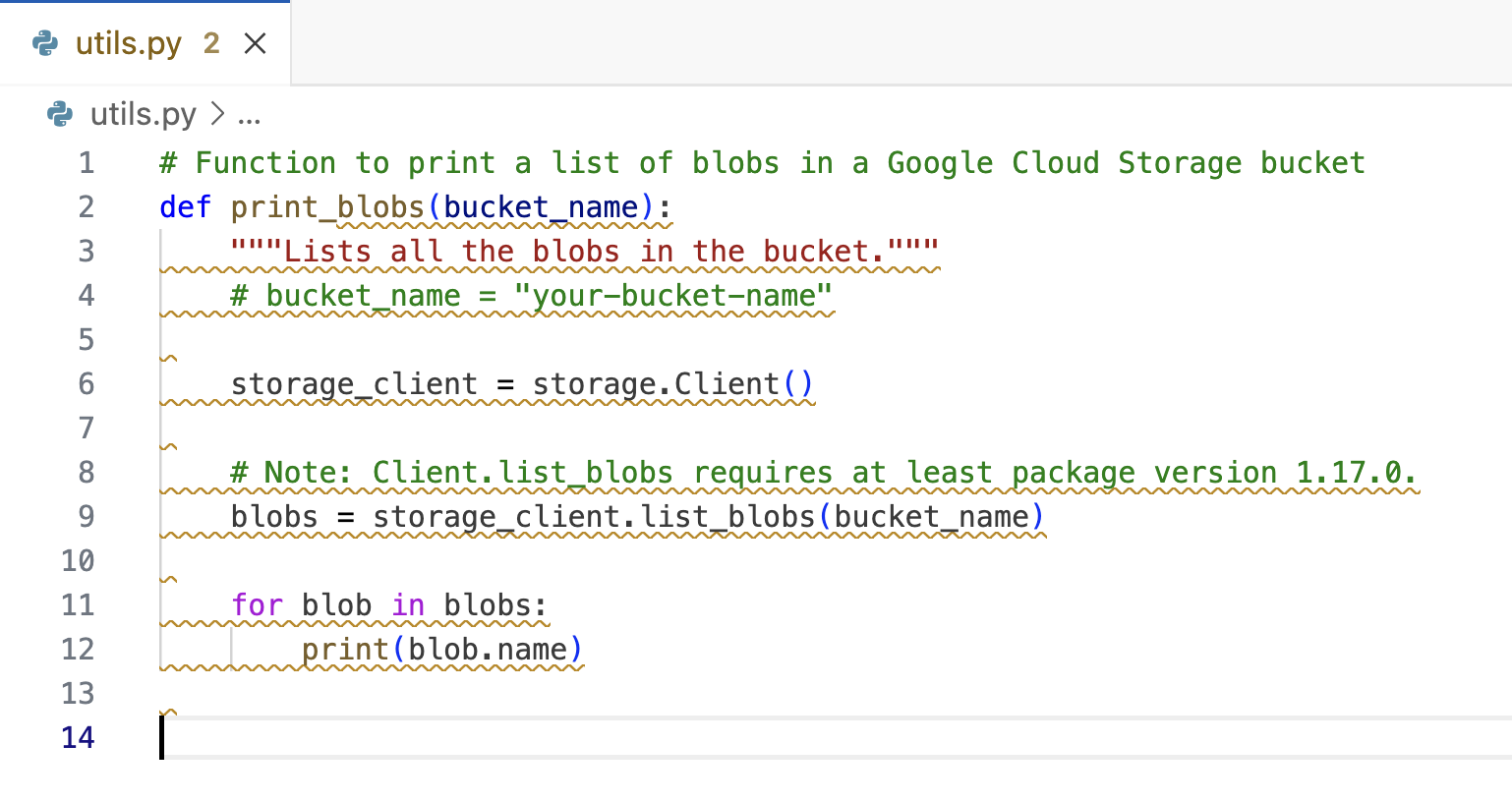This screenshot has height=802, width=1512.
Task: Click line number 11 in gutter
Action: click(79, 604)
